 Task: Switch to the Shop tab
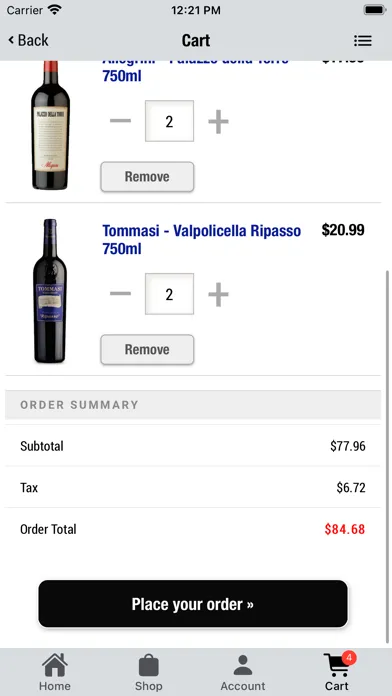click(x=149, y=672)
